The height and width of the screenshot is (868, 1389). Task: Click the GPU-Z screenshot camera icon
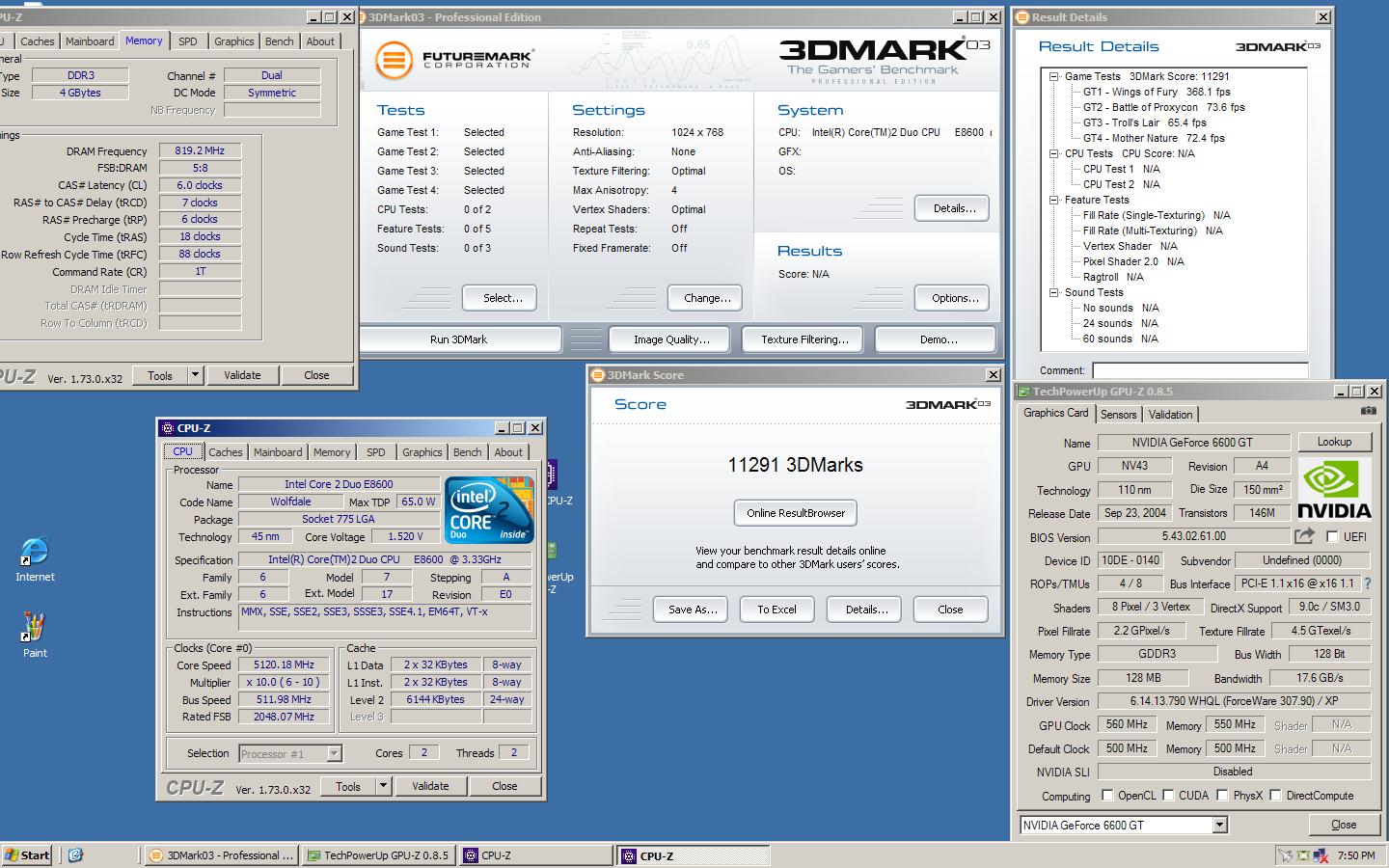[1368, 410]
